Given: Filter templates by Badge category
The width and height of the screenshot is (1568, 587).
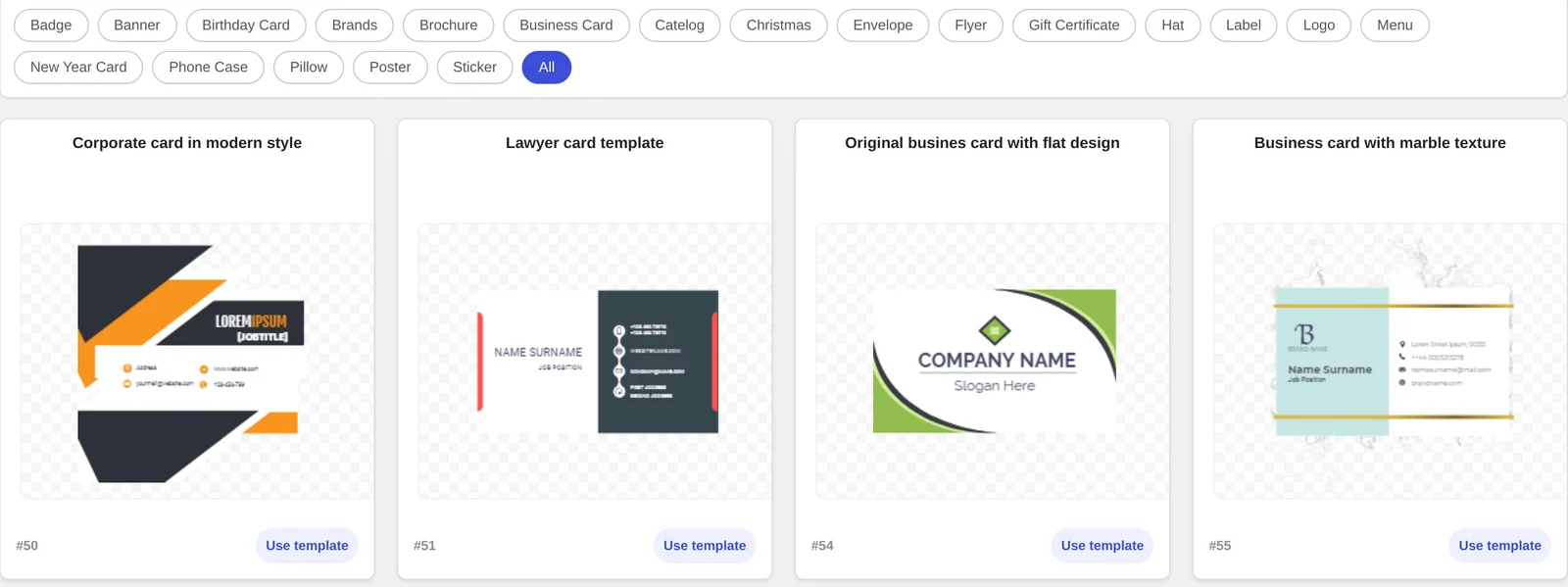Looking at the screenshot, I should point(51,25).
